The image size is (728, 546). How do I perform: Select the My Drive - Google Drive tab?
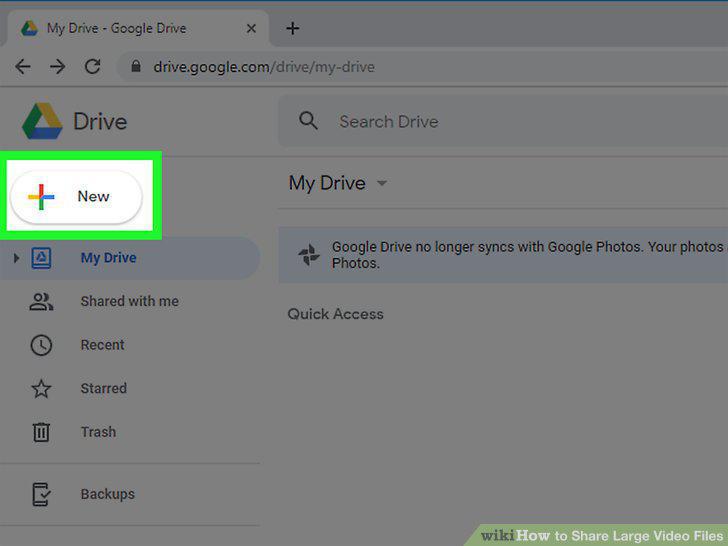138,28
